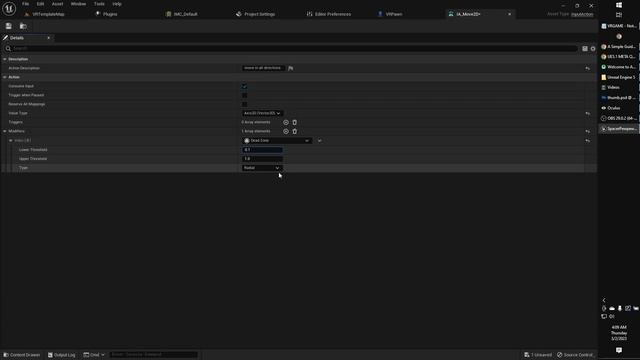640x360 pixels.
Task: Open Index 0 element options chevron
Action: [320, 141]
